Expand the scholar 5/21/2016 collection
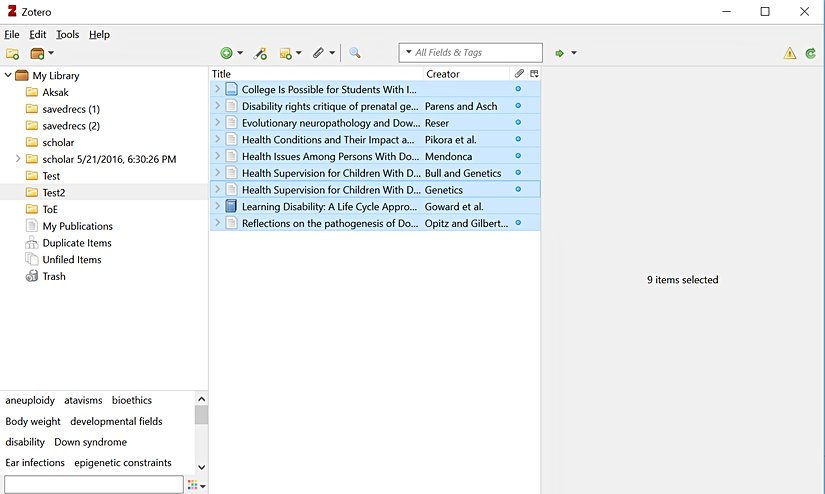Image resolution: width=825 pixels, height=494 pixels. click(18, 159)
